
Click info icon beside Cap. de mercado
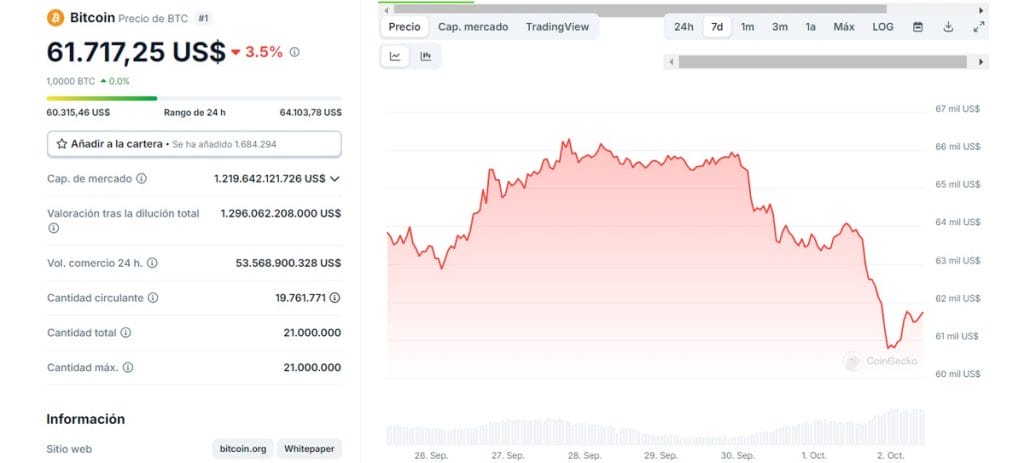[x=141, y=179]
